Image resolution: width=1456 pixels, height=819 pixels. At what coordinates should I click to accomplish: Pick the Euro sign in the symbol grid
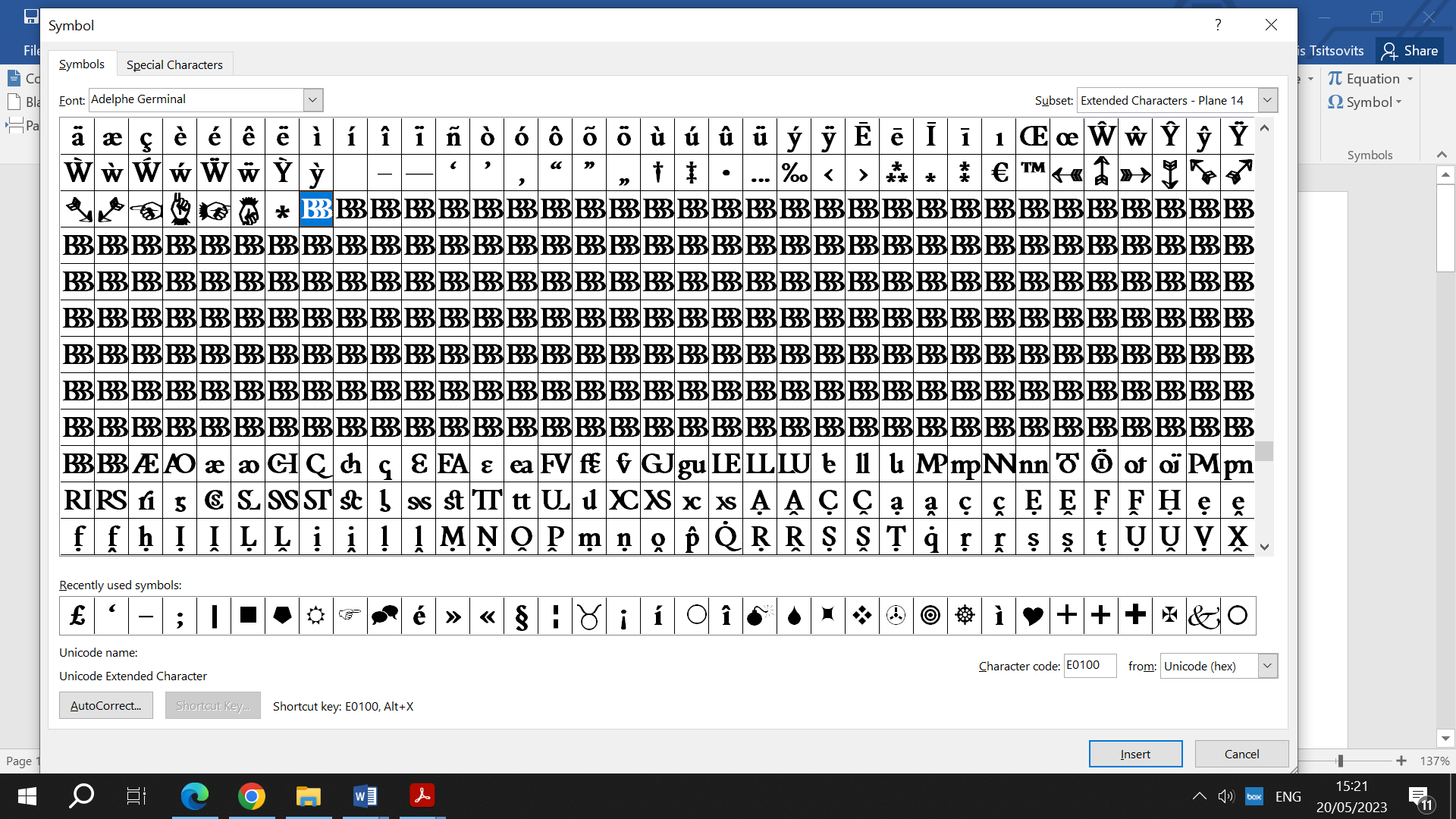999,173
